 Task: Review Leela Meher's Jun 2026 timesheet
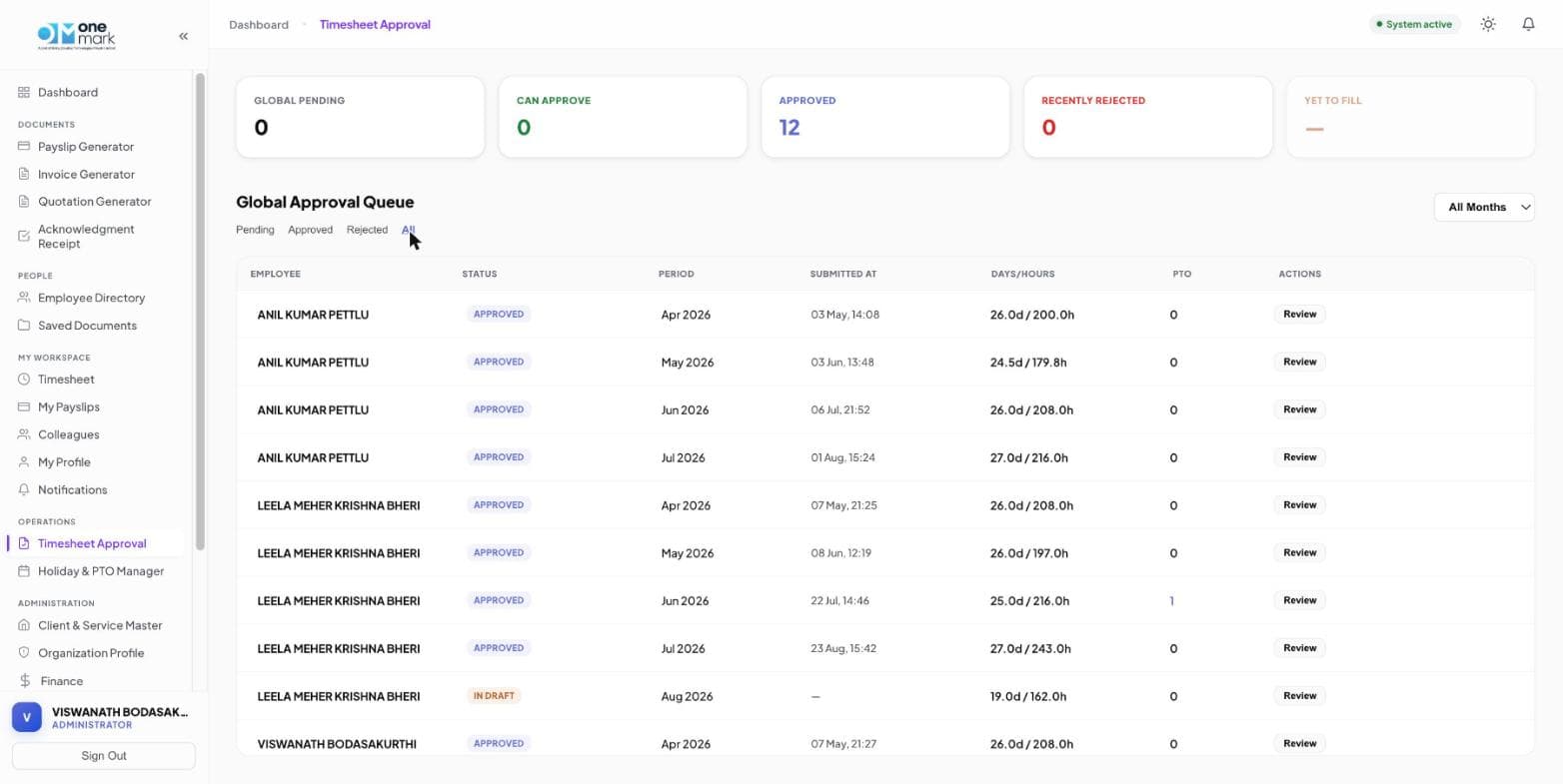click(x=1299, y=600)
